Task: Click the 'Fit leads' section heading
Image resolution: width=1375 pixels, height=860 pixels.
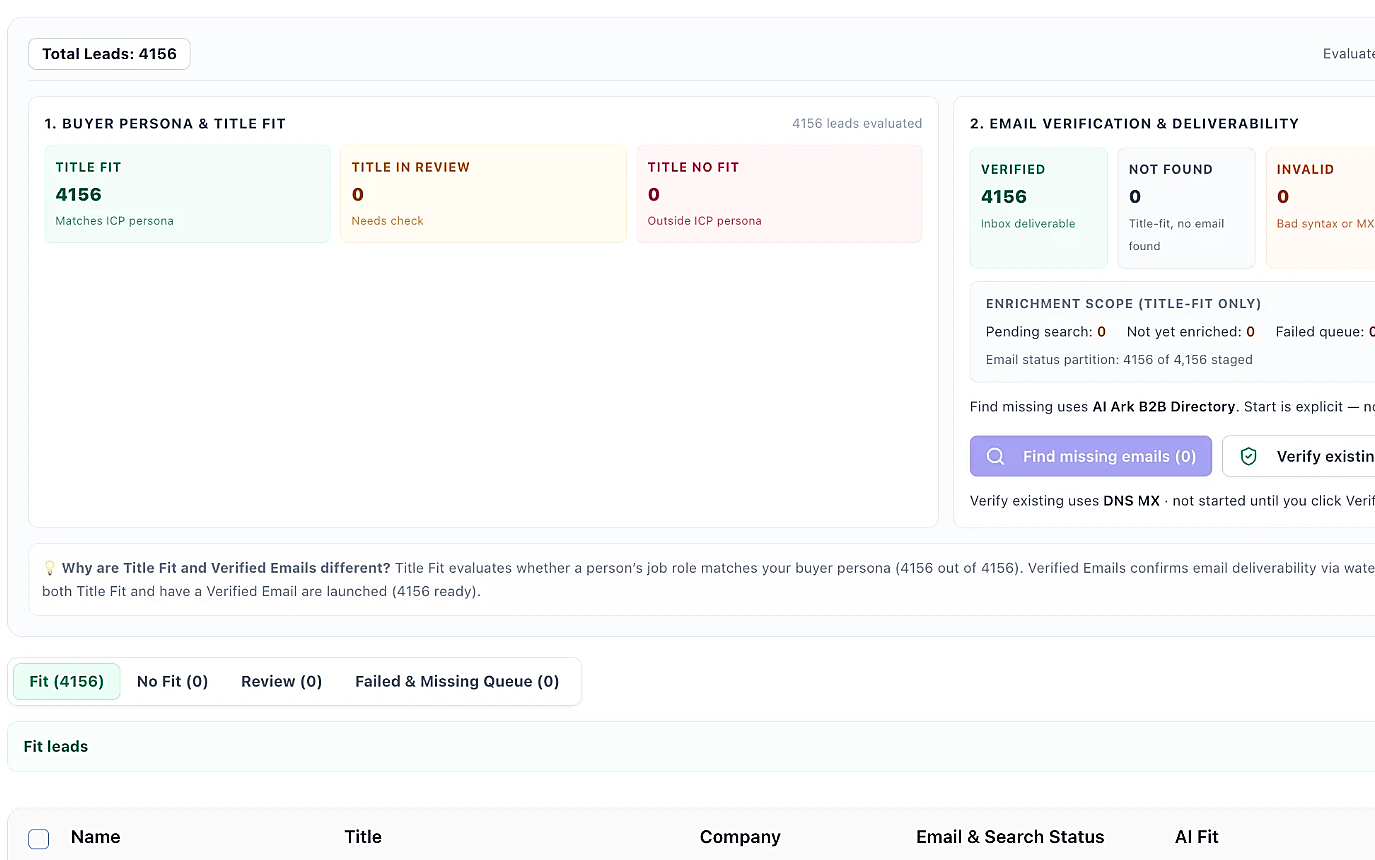Action: [x=56, y=746]
